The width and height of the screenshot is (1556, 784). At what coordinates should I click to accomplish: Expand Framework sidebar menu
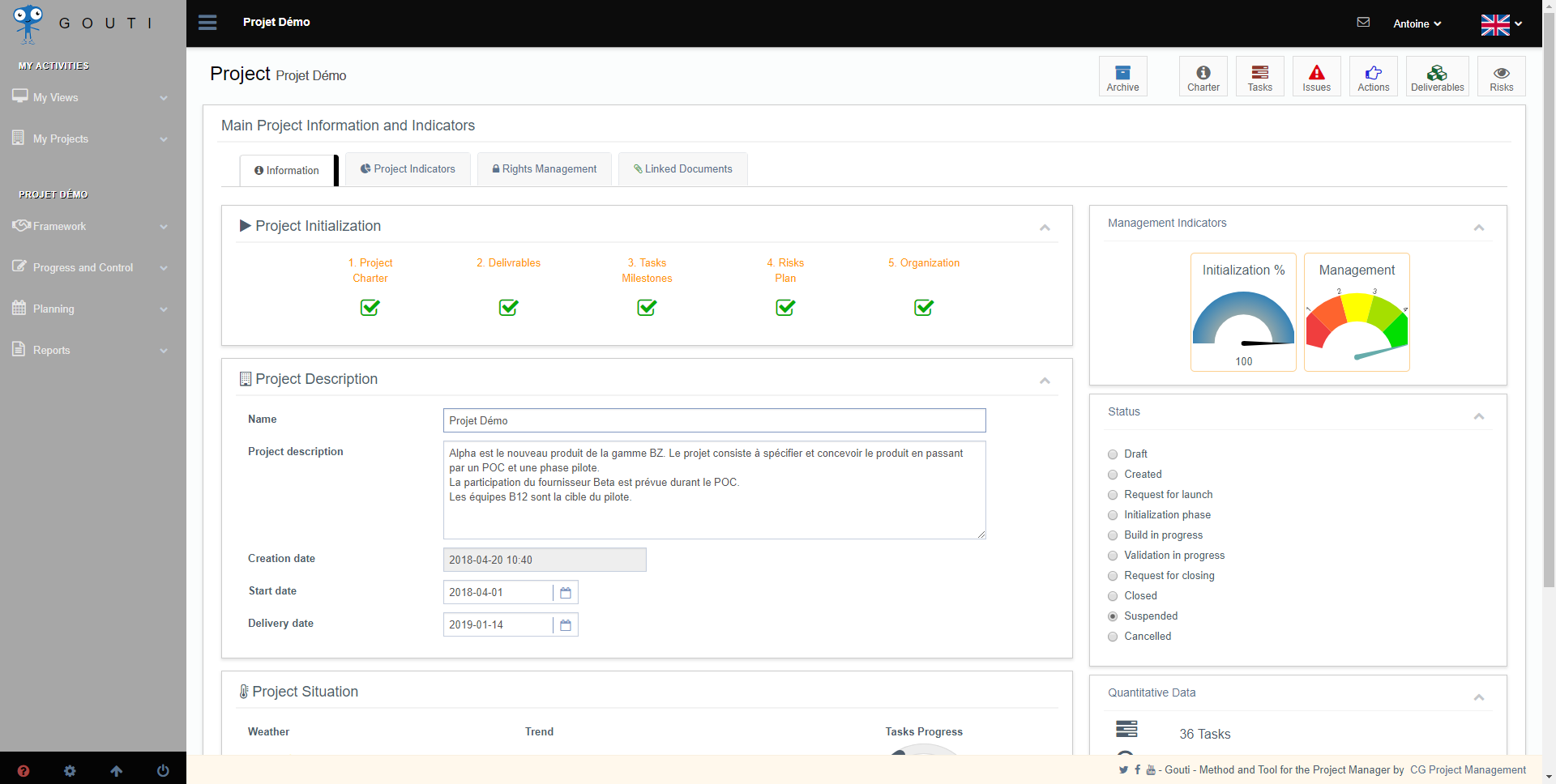click(92, 226)
